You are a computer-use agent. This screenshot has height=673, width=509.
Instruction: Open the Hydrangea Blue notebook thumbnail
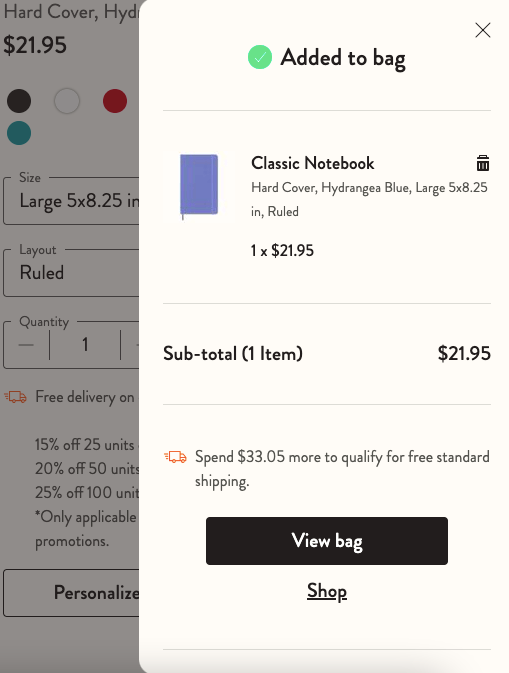pos(199,187)
